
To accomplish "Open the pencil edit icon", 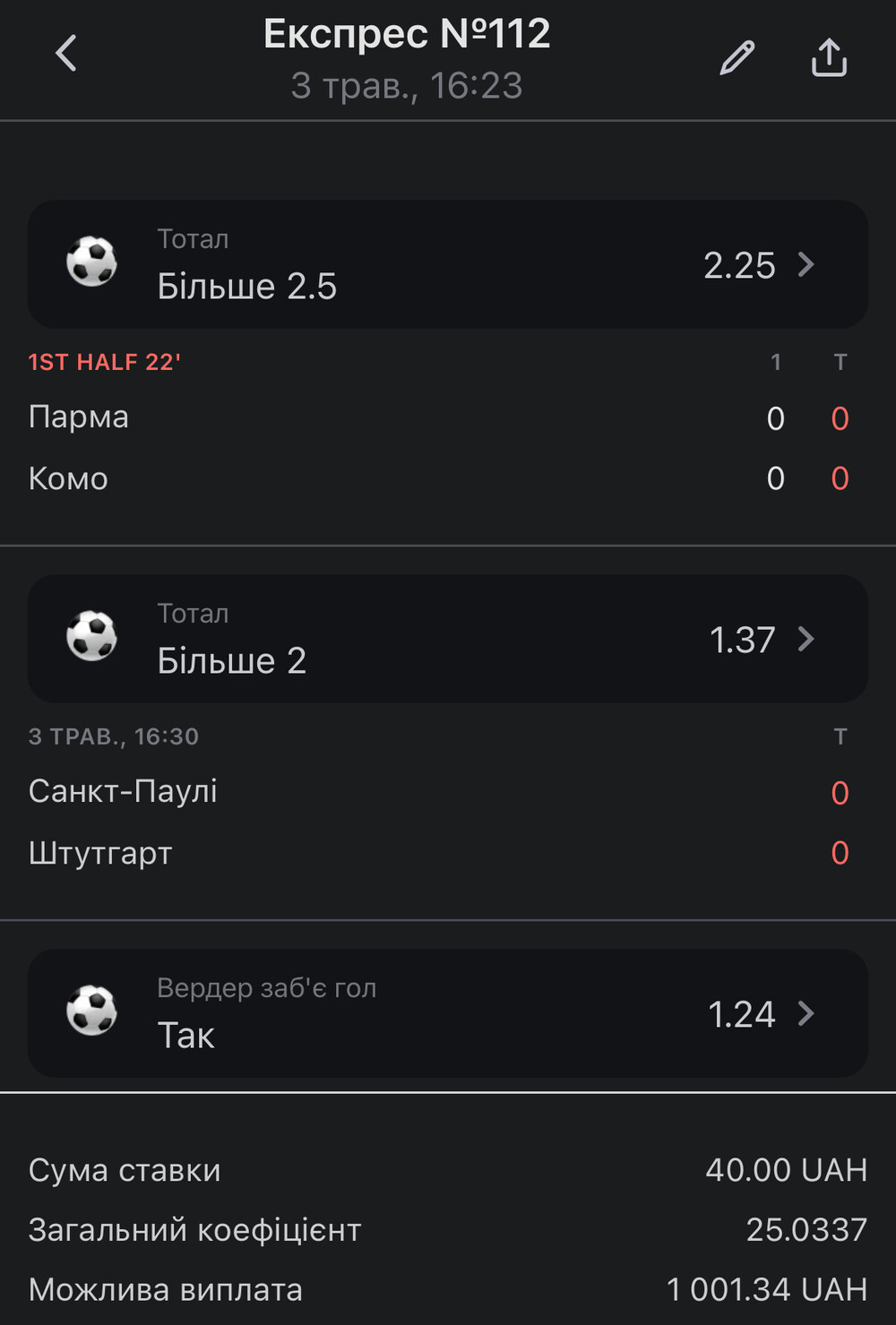I will [737, 58].
